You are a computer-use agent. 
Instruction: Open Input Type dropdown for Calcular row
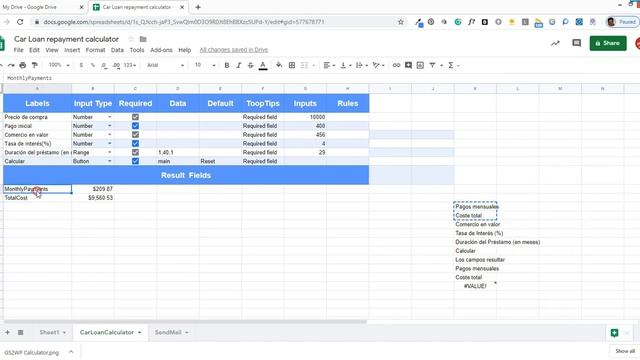[x=109, y=161]
